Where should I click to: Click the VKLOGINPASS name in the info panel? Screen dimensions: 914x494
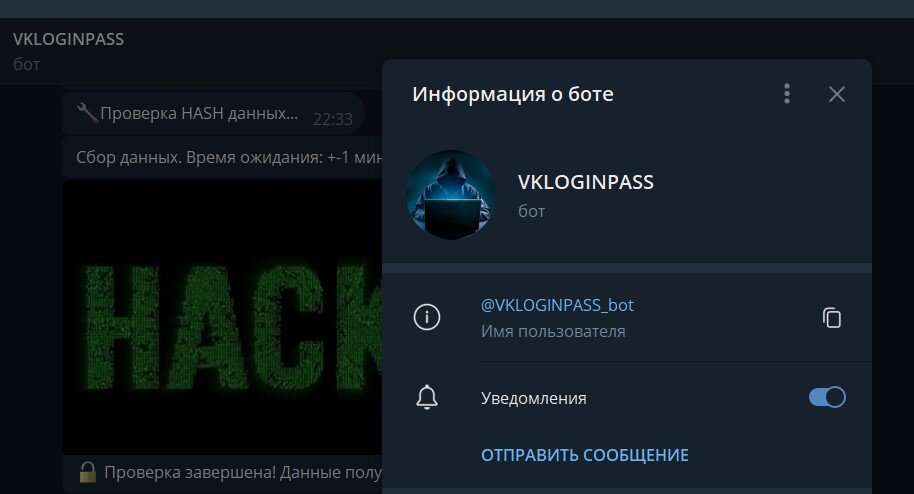coord(585,182)
